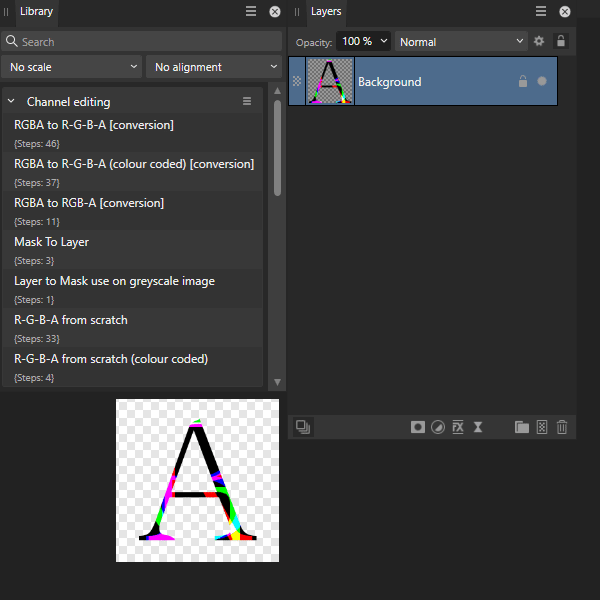Select R-G-B-A from scratch (colour coded) macro
The height and width of the screenshot is (600, 600).
point(132,367)
